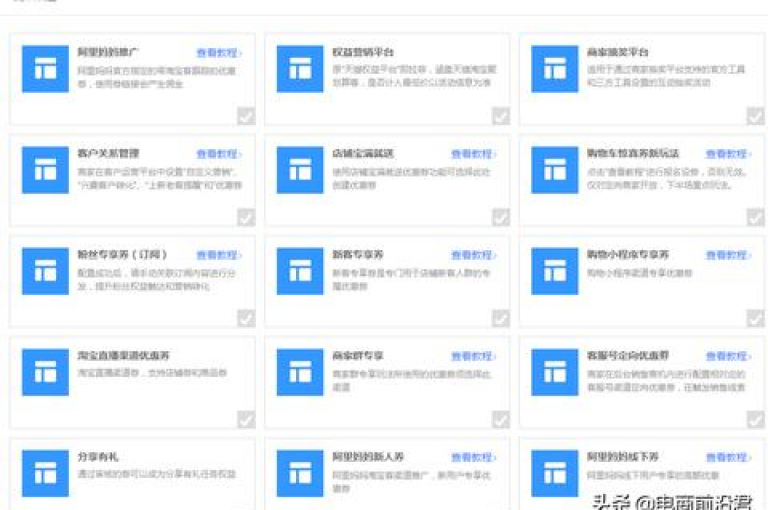Screen dimensions: 768x510
Task: Click the 客服号定向优惠券 card icon
Action: (554, 372)
